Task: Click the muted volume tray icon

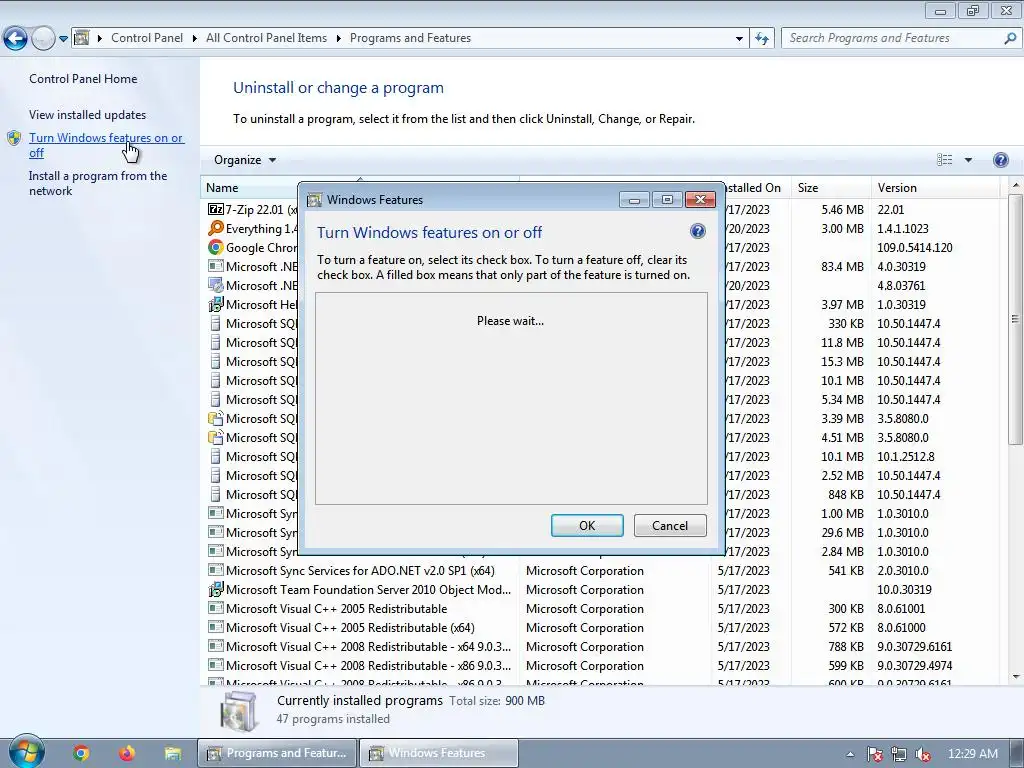Action: coord(923,754)
